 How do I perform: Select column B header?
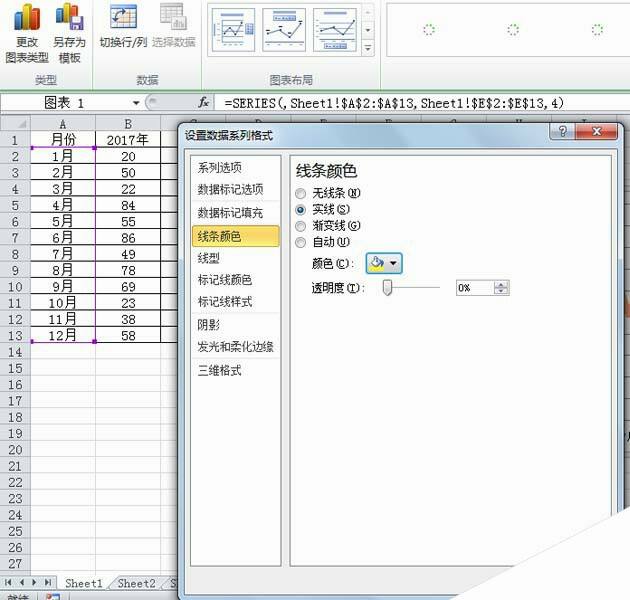128,124
